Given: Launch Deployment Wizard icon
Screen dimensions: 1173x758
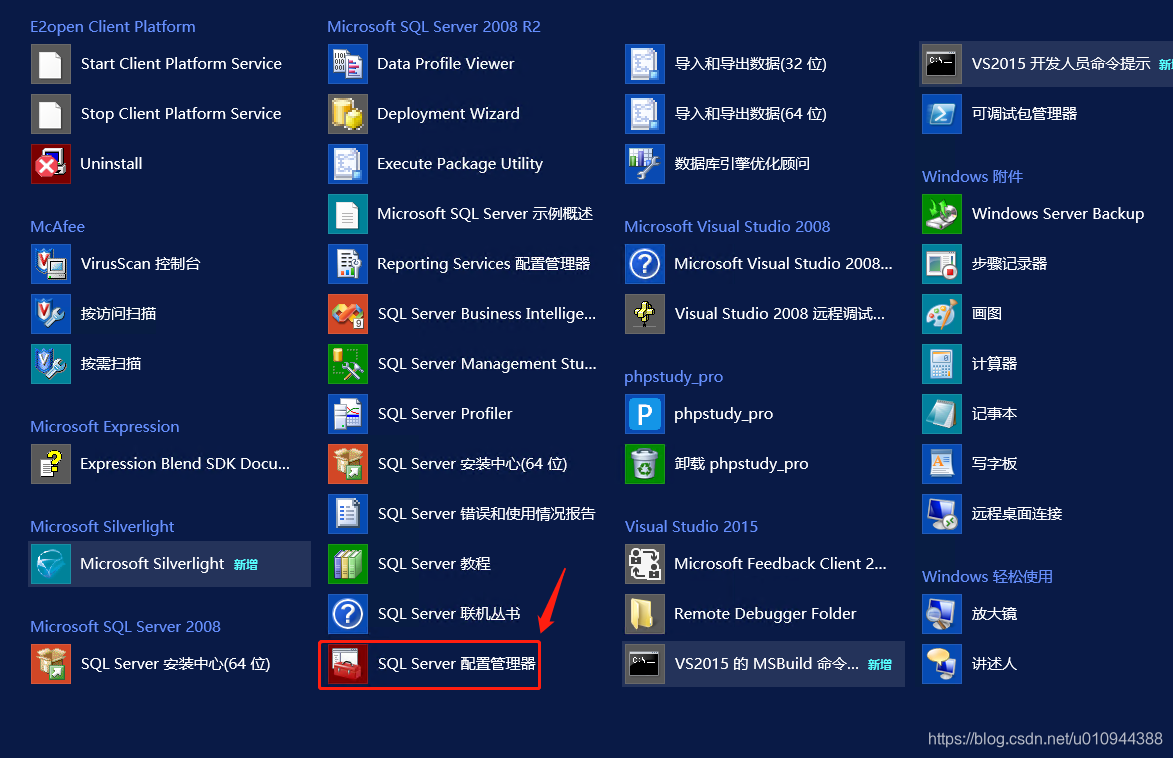Looking at the screenshot, I should (x=348, y=114).
